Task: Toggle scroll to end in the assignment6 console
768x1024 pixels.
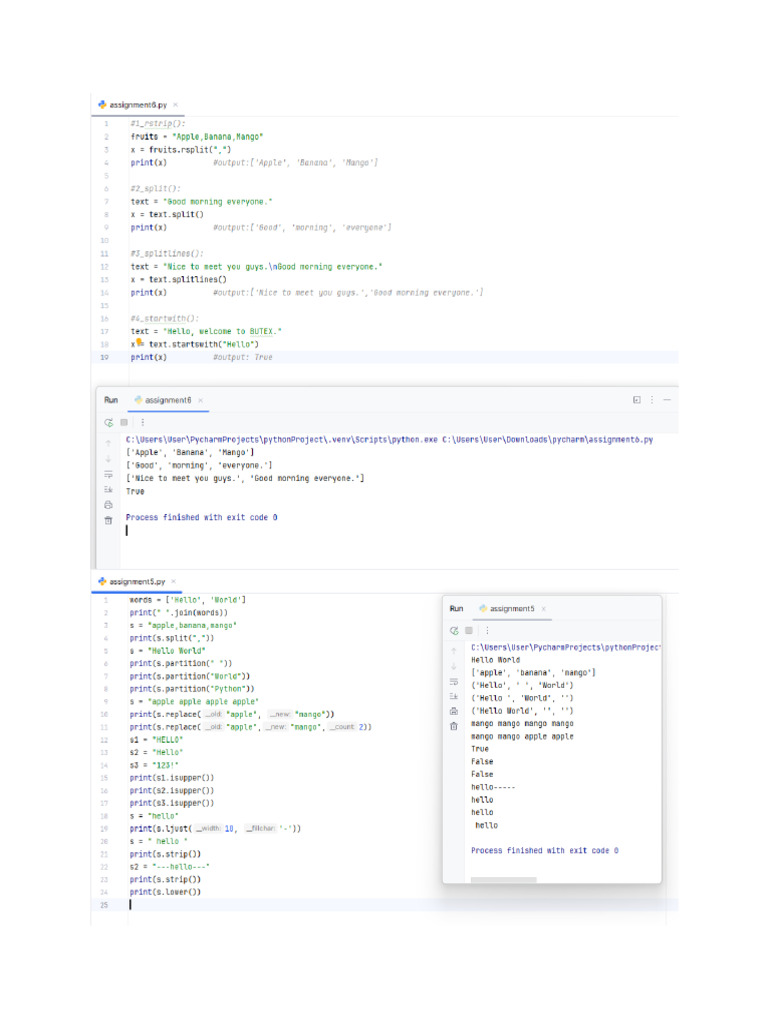Action: 109,489
